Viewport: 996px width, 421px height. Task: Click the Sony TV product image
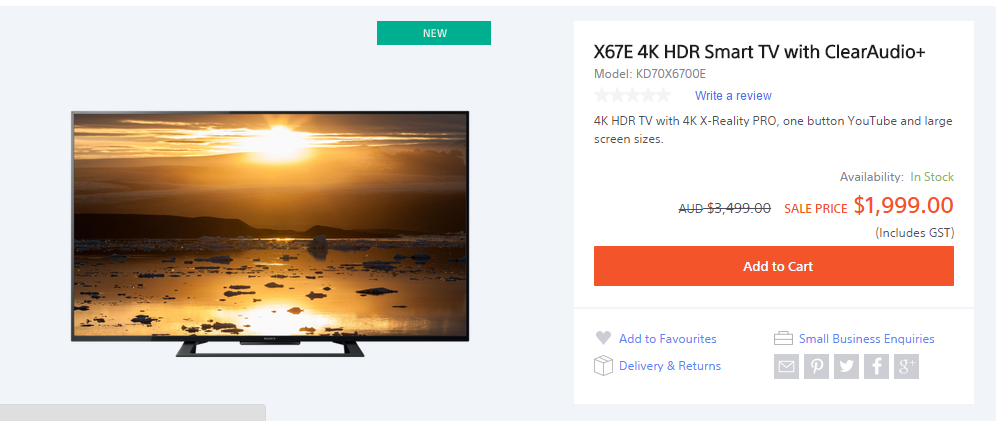coord(270,233)
